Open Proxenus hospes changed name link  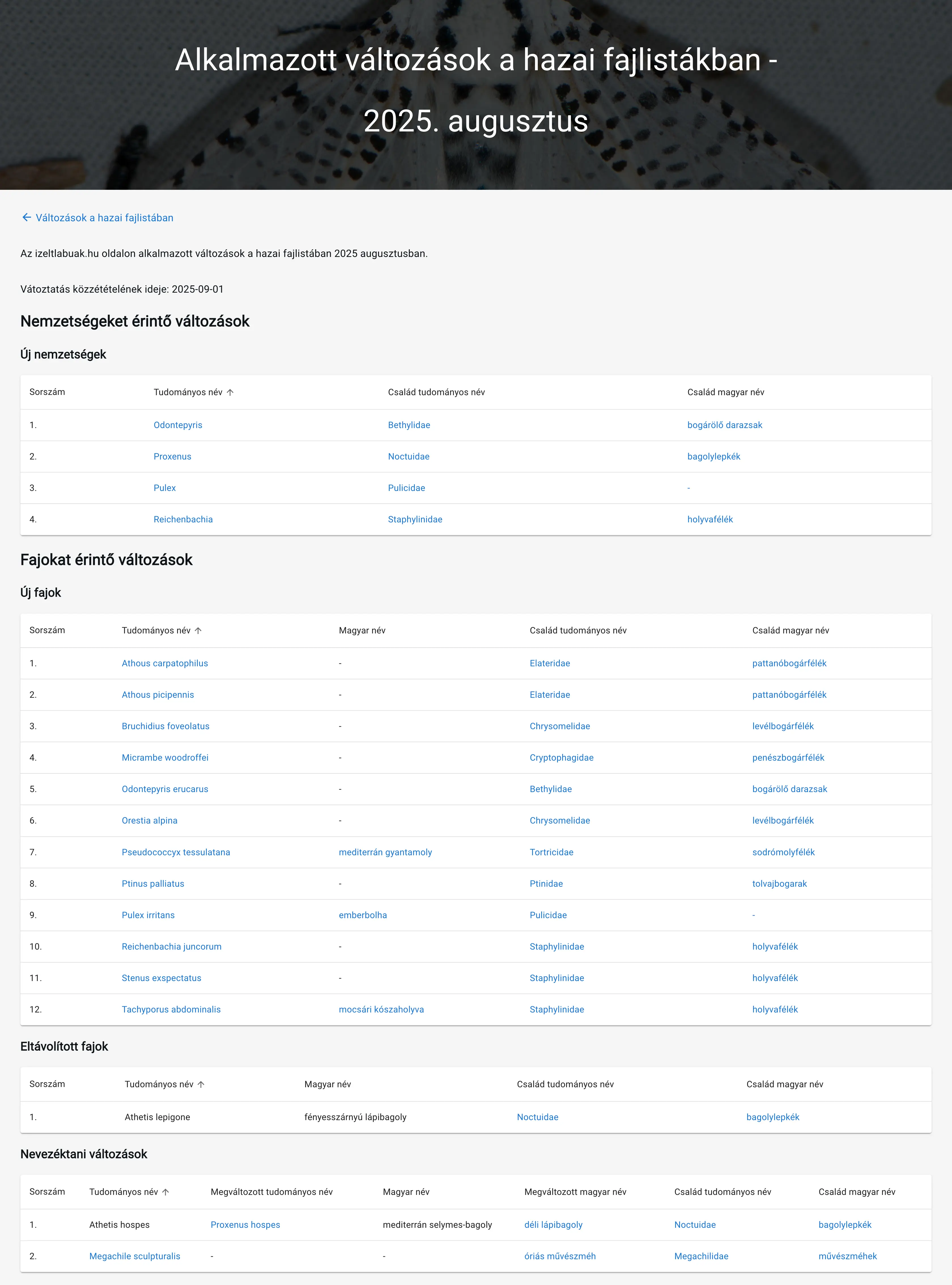tap(245, 1225)
